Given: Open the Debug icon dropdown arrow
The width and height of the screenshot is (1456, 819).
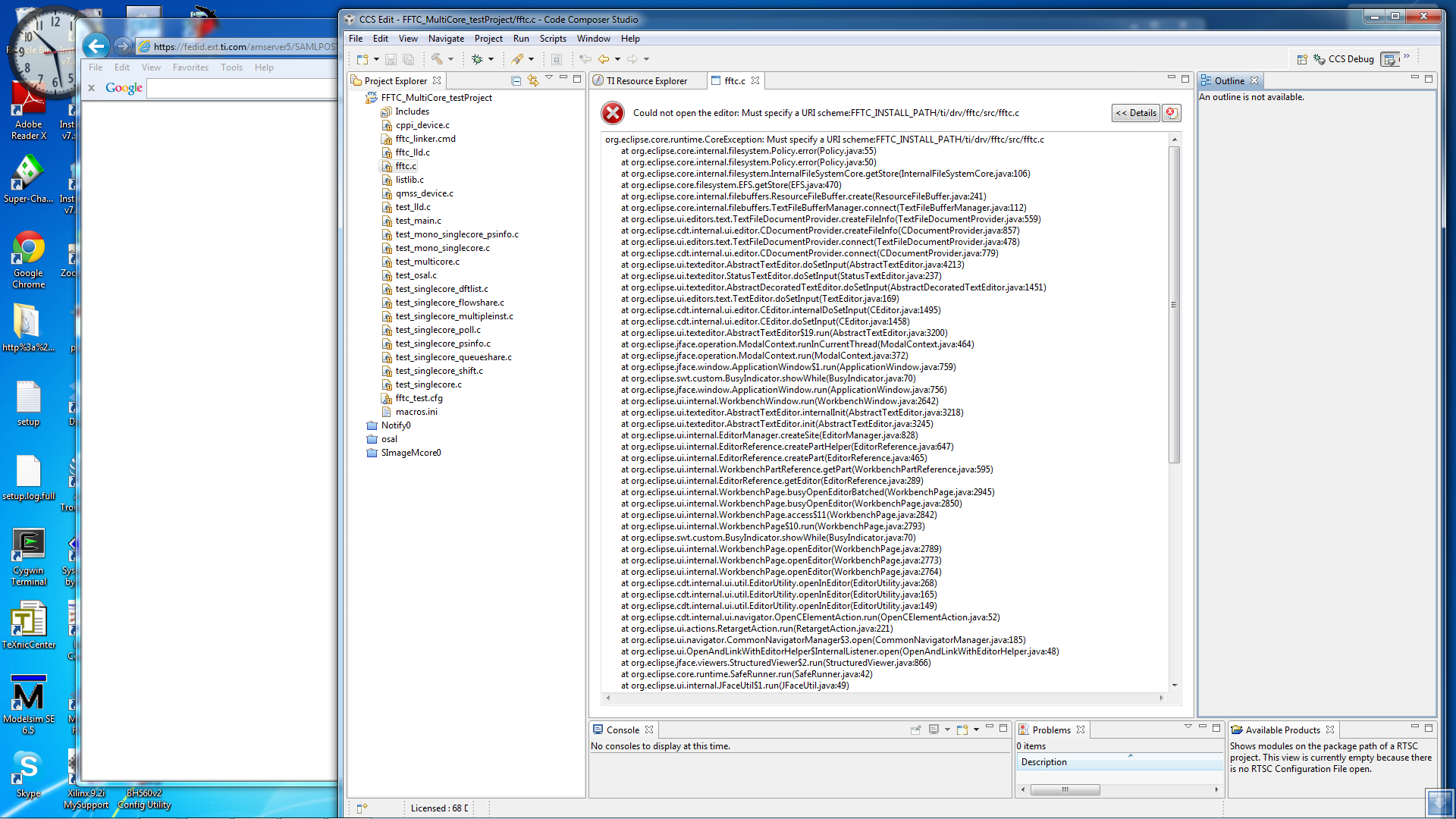Looking at the screenshot, I should tap(491, 59).
